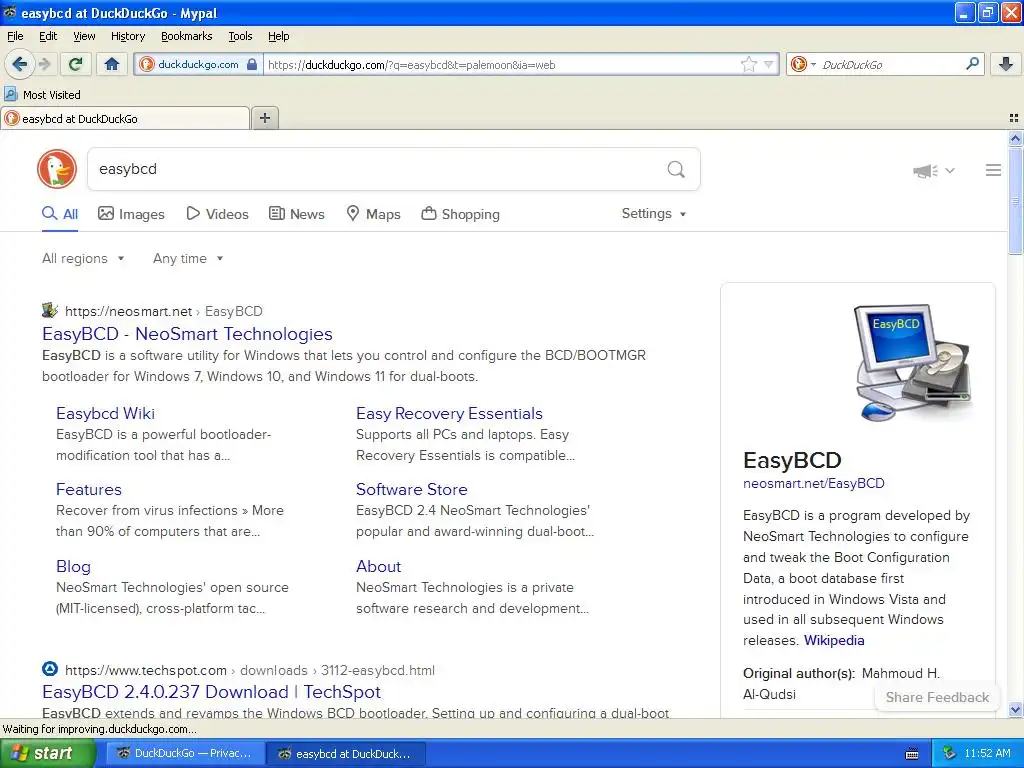Open the About sublink
This screenshot has height=768, width=1024.
click(378, 566)
